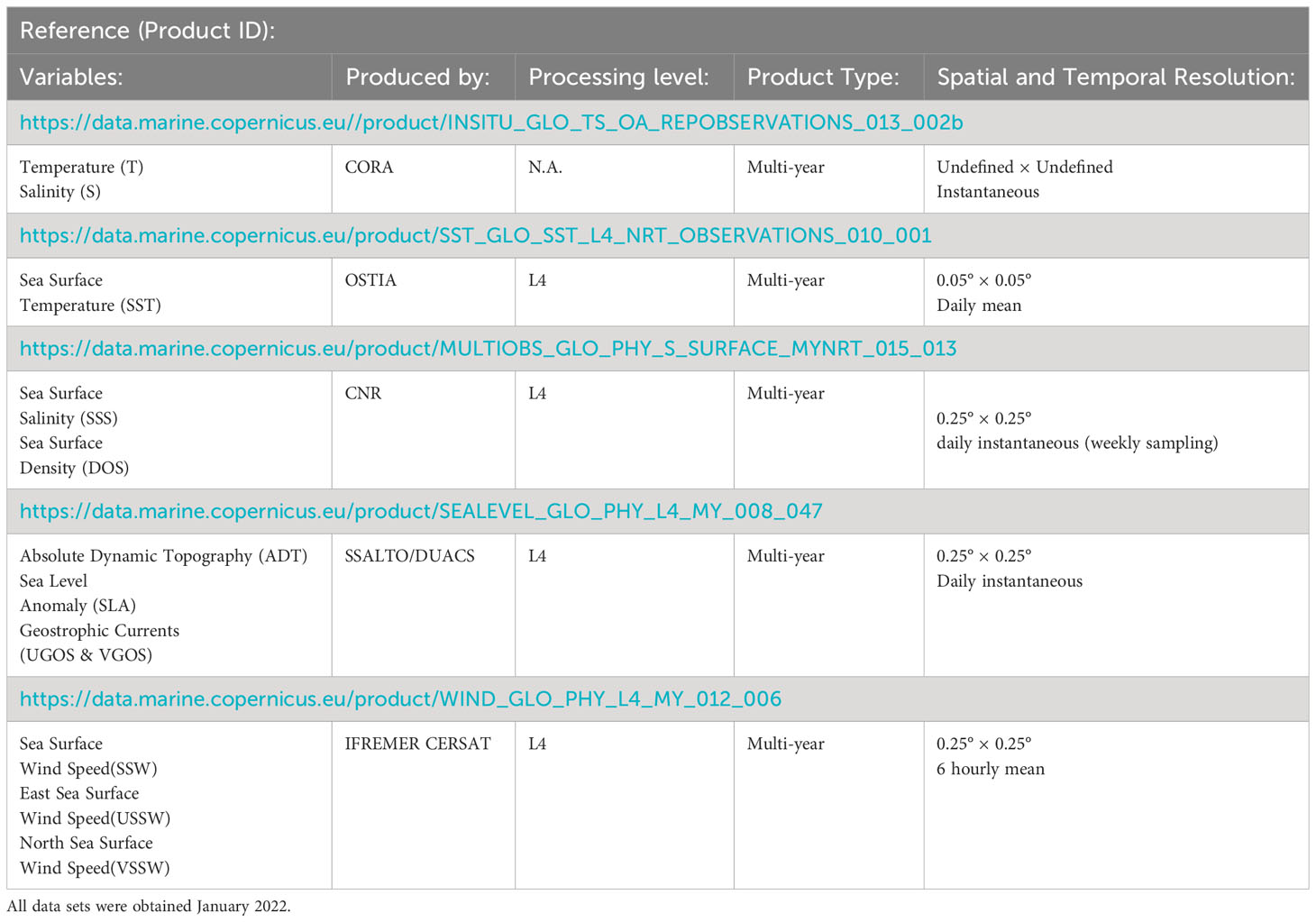The height and width of the screenshot is (922, 1316).
Task: Click 'Multi-year' in the CNR row
Action: click(x=786, y=394)
